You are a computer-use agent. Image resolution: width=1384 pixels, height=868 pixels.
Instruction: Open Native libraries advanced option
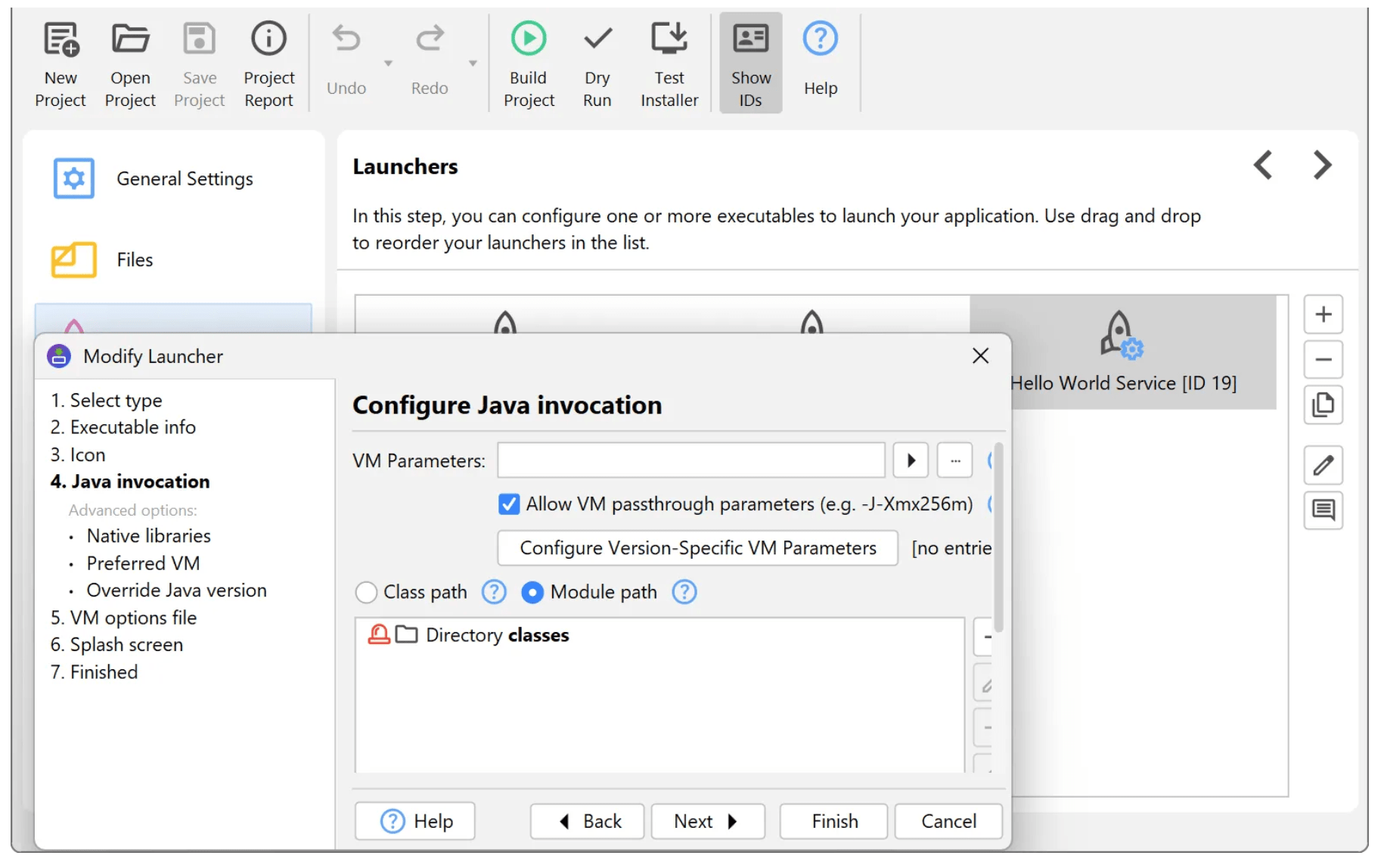(x=148, y=536)
